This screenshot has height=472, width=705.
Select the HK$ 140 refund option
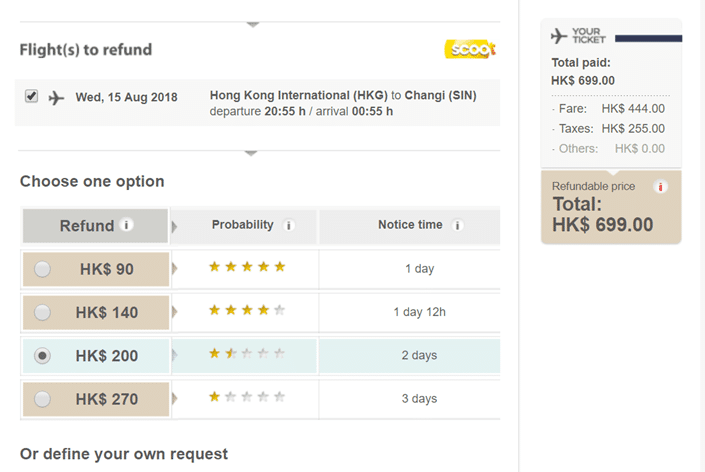coord(42,313)
